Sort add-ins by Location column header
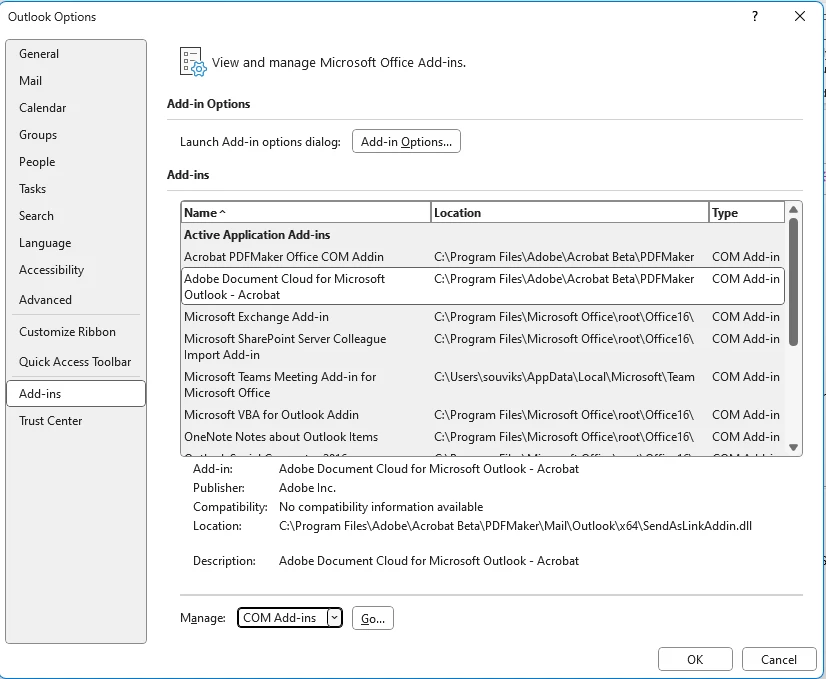Image resolution: width=826 pixels, height=679 pixels. [x=570, y=212]
